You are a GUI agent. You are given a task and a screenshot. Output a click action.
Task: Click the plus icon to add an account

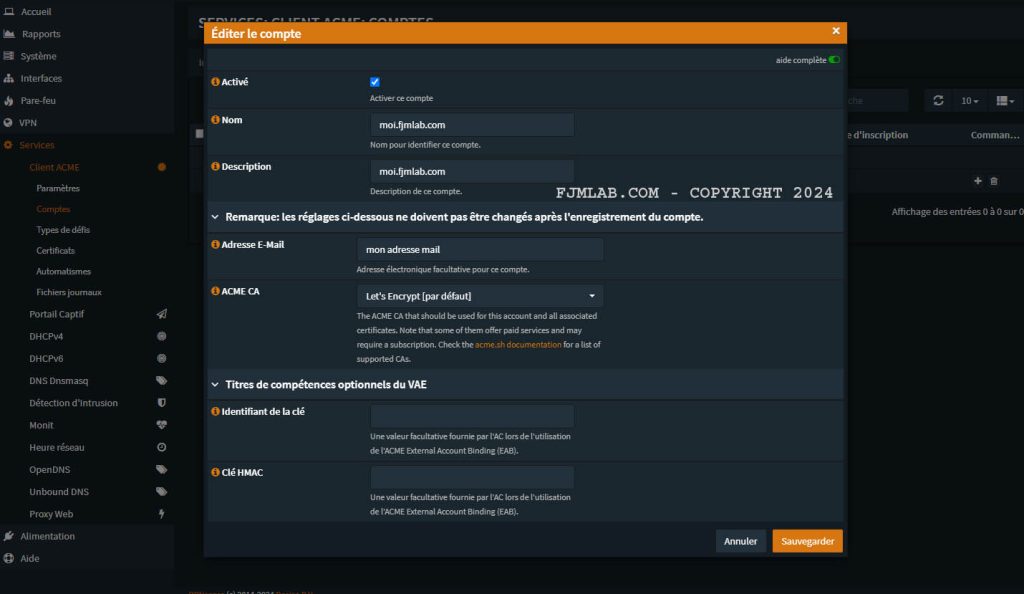(x=977, y=181)
